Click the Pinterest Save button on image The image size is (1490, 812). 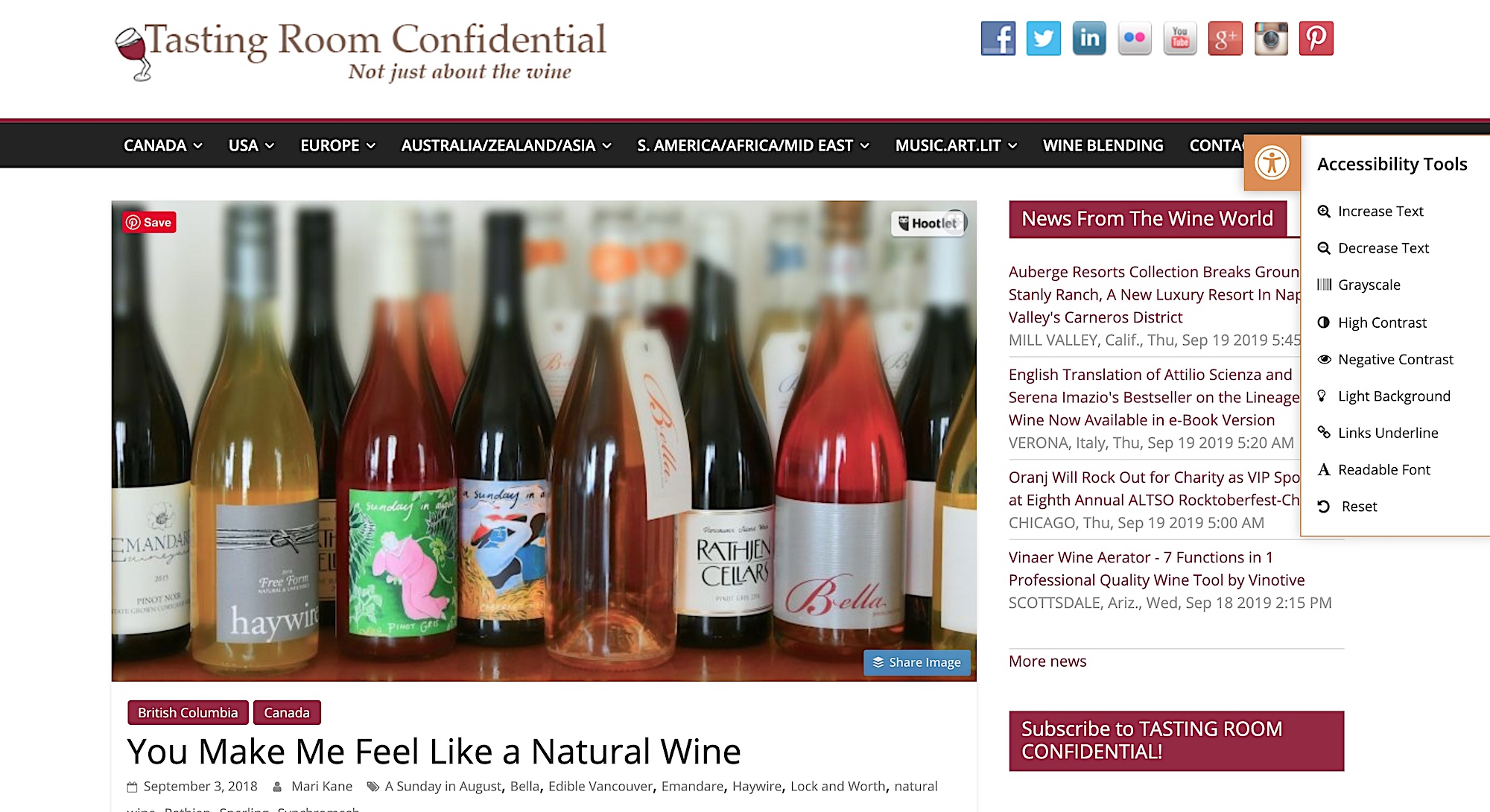click(x=149, y=222)
